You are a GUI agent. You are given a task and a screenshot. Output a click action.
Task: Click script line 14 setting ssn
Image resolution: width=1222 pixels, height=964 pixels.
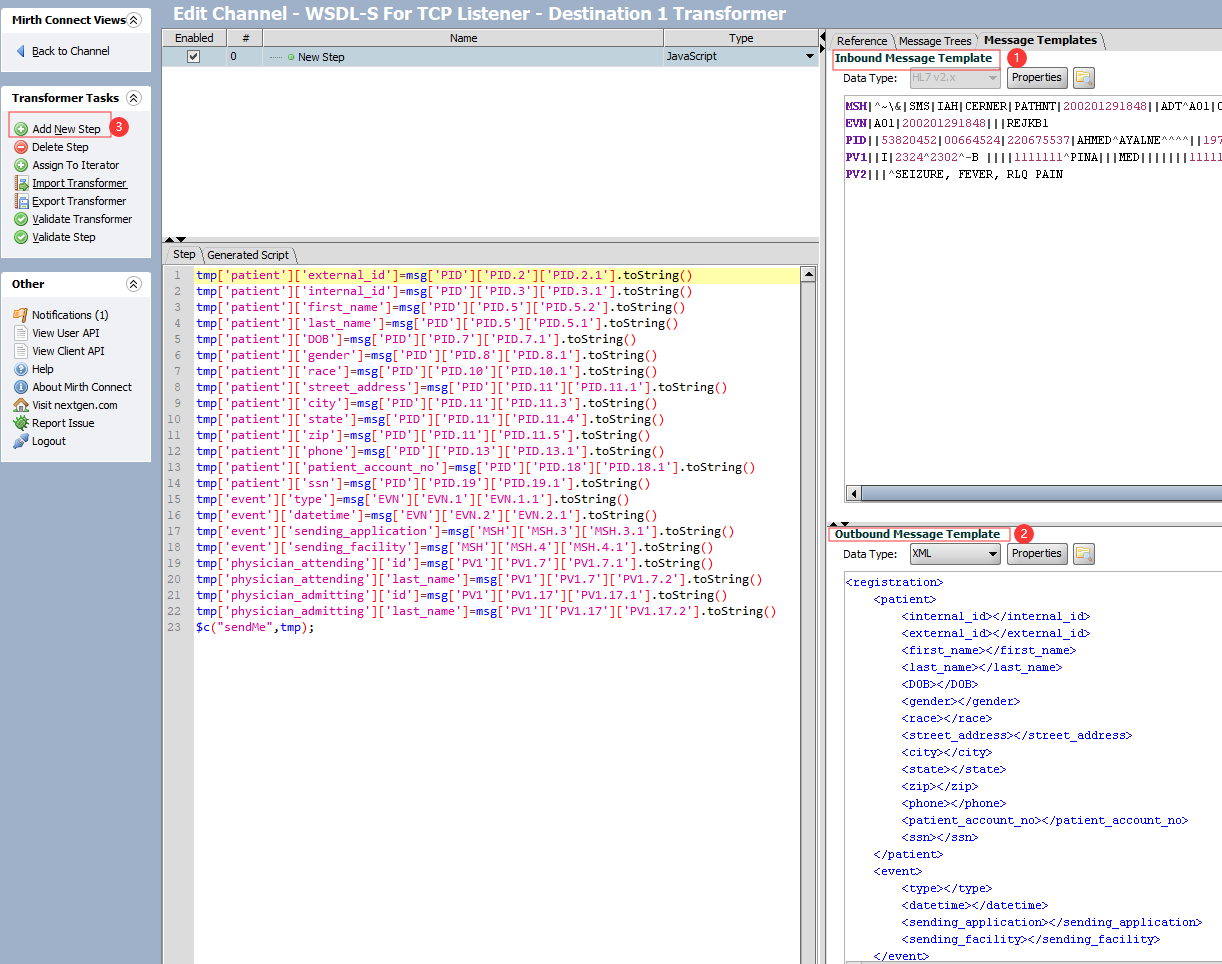pos(423,483)
